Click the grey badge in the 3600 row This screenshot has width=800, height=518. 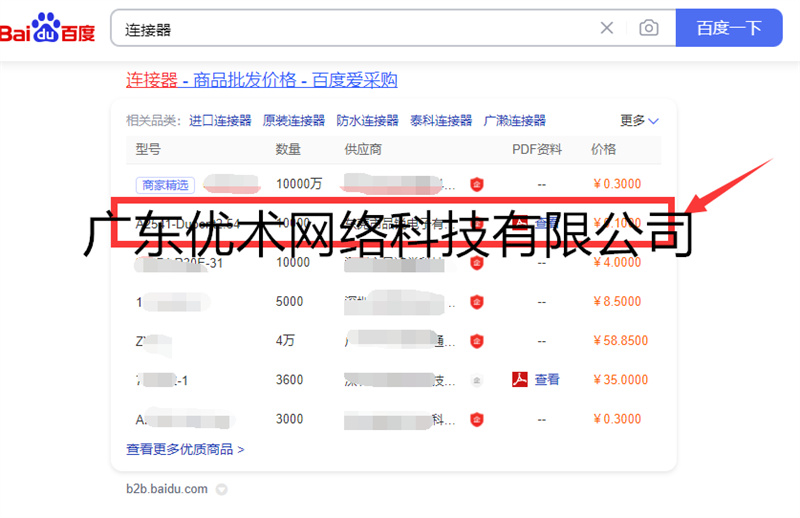coord(477,380)
